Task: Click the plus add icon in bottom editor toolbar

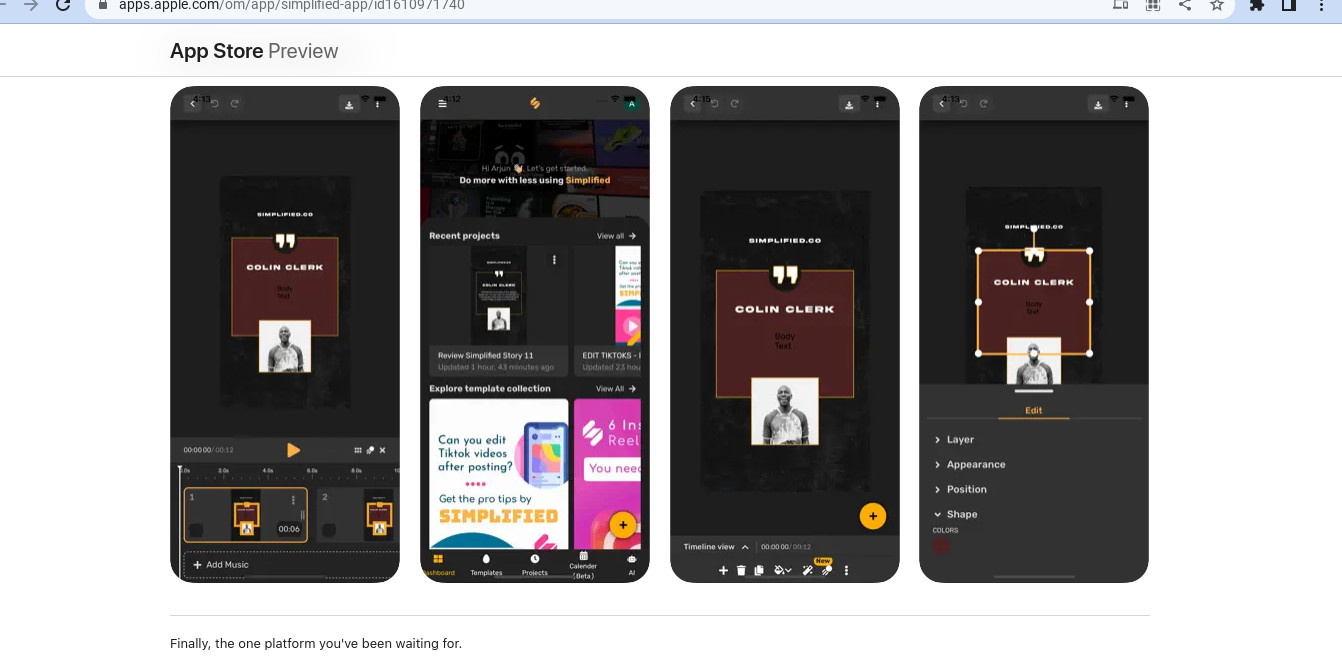Action: [723, 570]
